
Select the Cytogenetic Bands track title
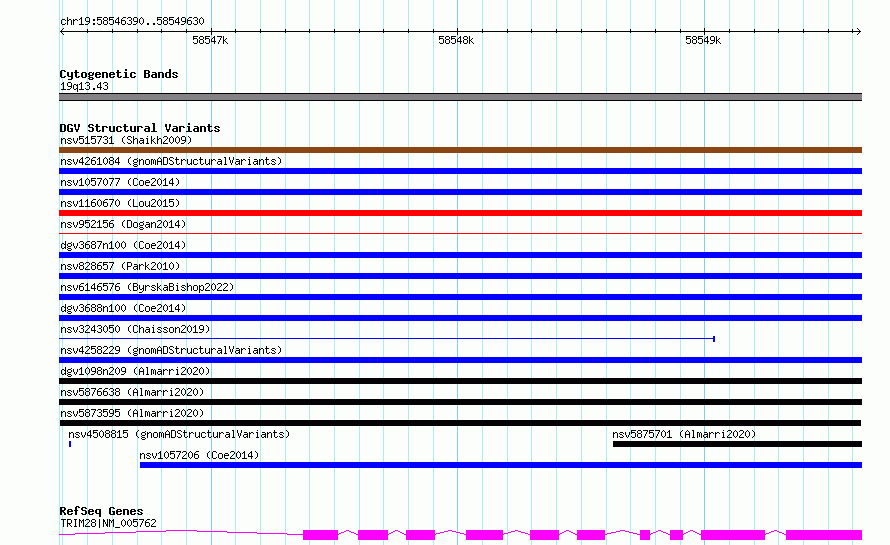pos(119,74)
